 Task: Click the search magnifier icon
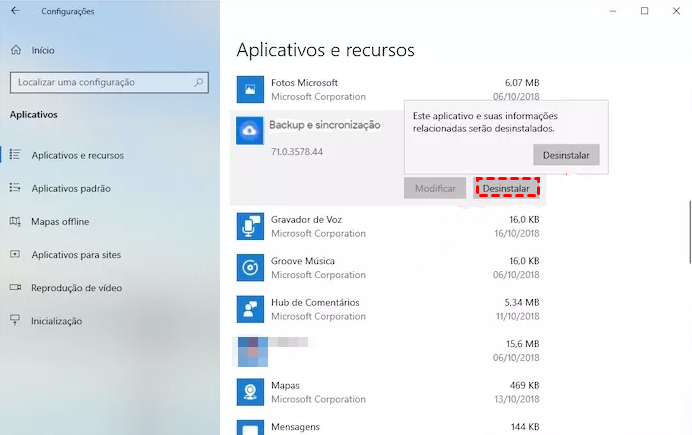click(x=199, y=82)
